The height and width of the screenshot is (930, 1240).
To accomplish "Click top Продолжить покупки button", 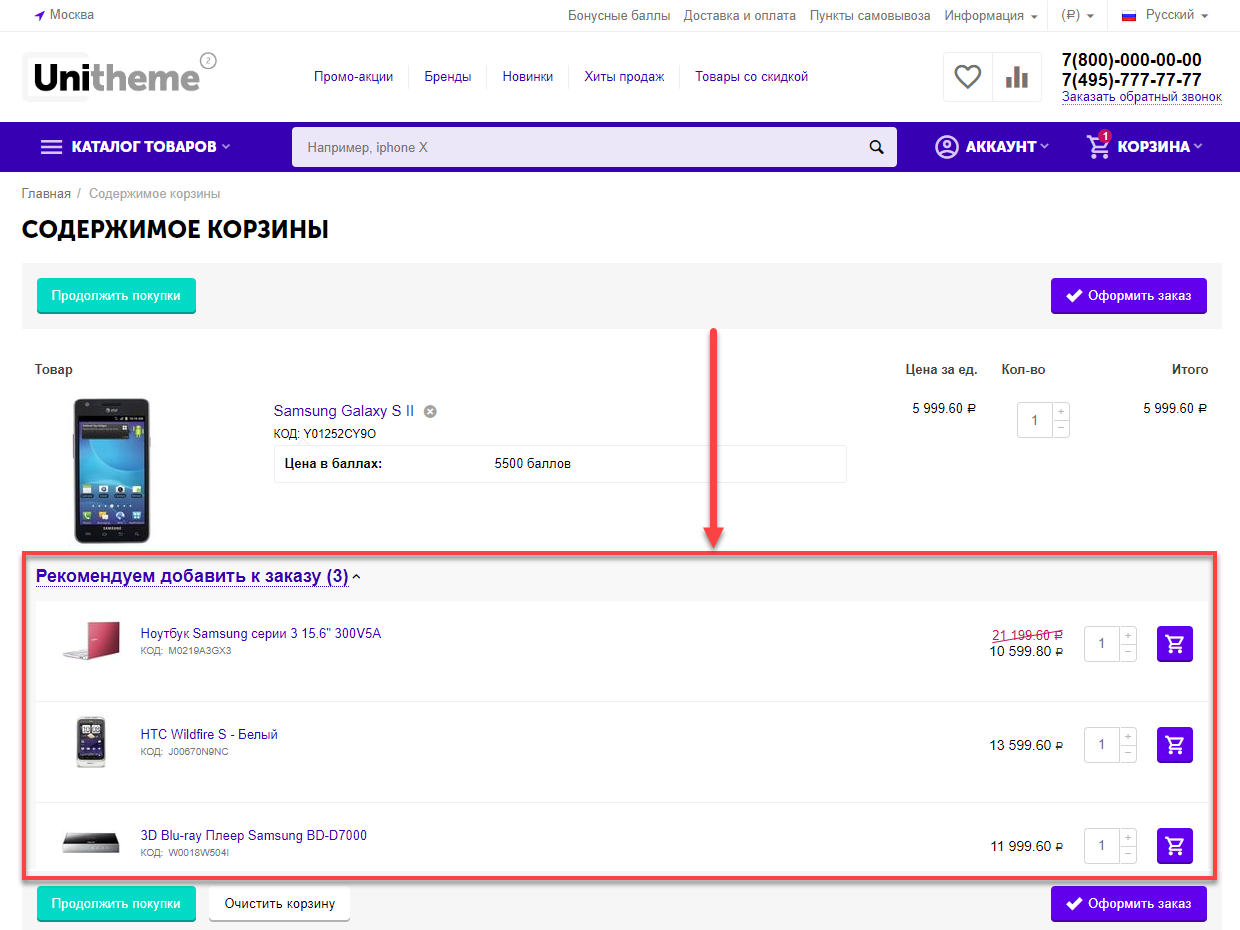I will click(x=116, y=296).
